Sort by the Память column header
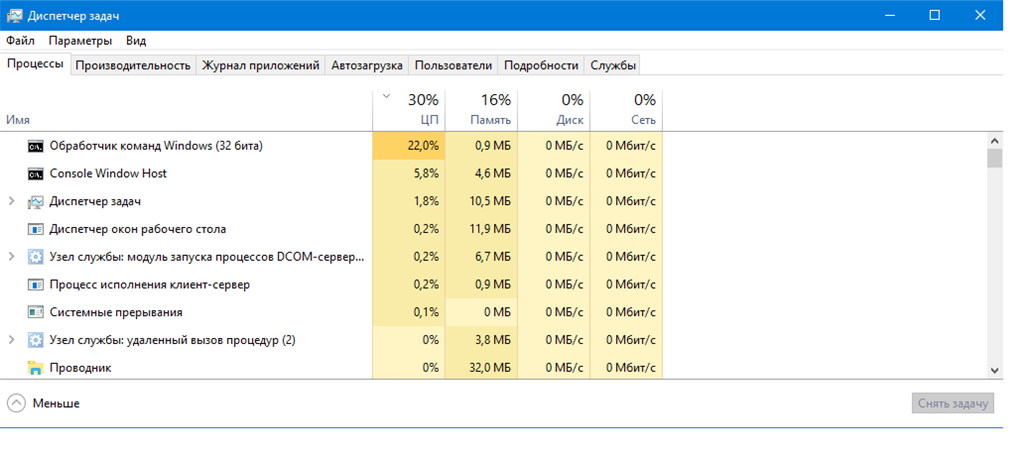1024x456 pixels. [481, 110]
